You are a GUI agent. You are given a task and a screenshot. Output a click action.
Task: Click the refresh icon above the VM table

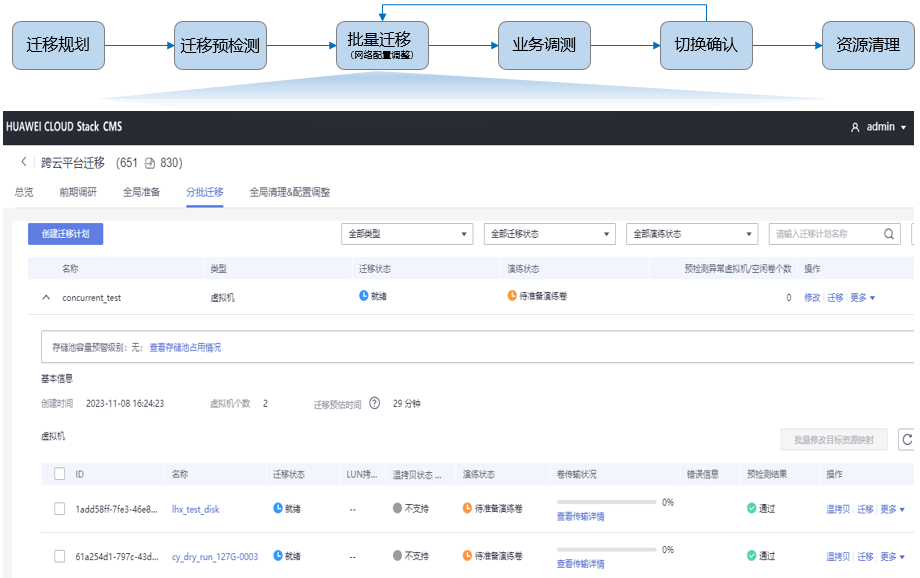(907, 439)
